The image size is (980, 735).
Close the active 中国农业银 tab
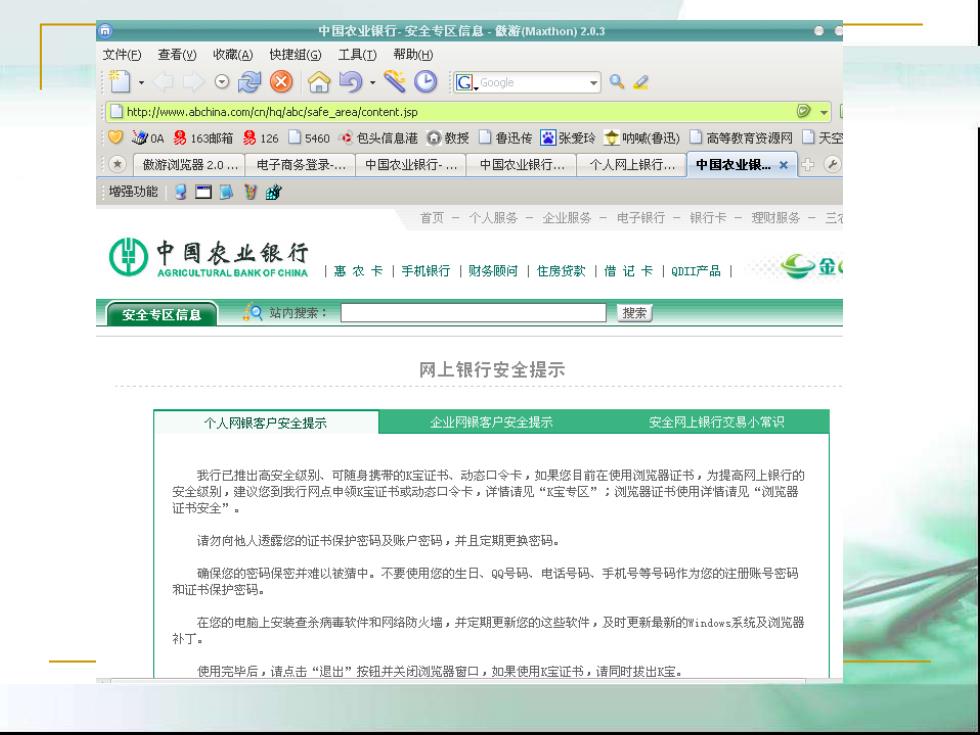(783, 165)
